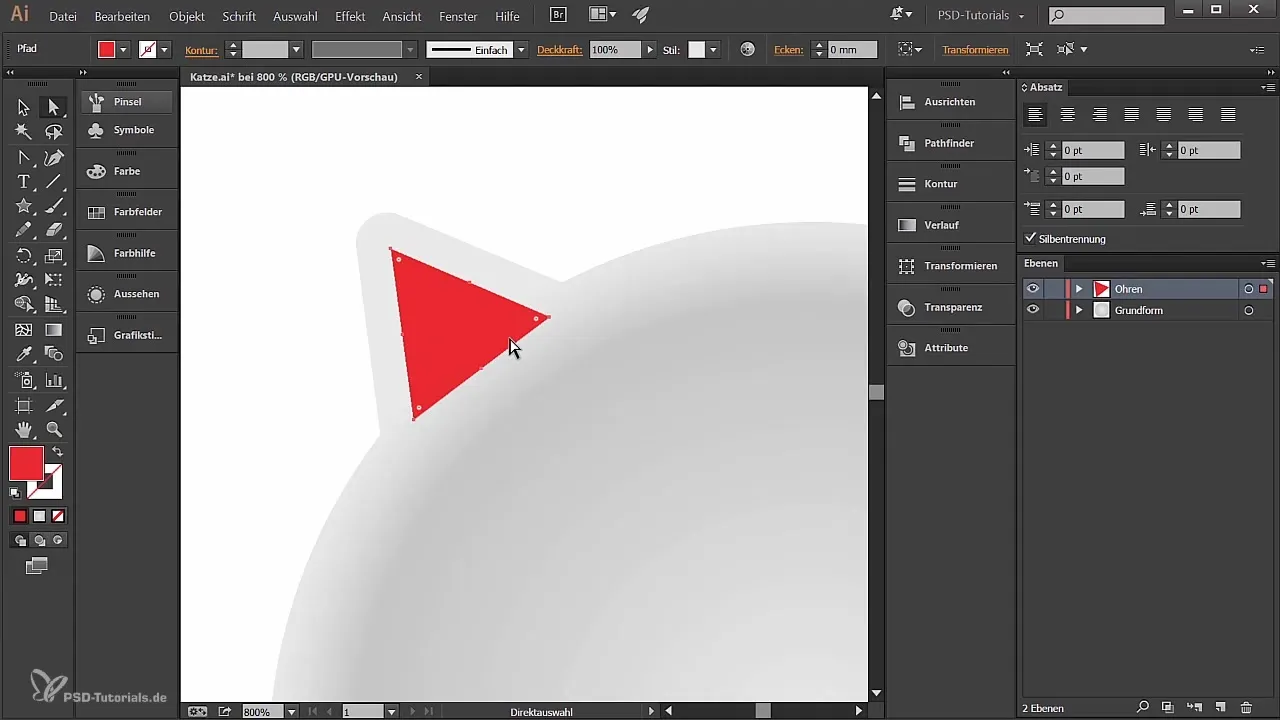Open the Transparenz panel

(x=950, y=307)
